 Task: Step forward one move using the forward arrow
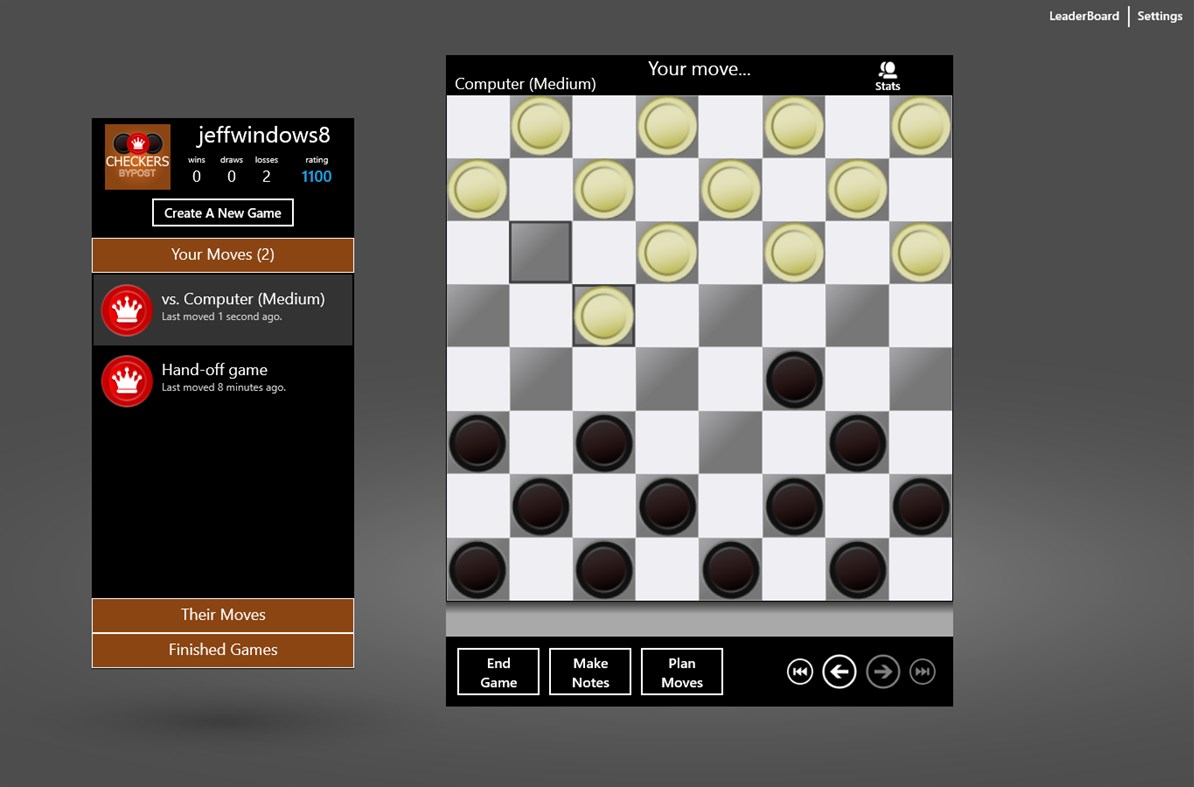pos(883,671)
